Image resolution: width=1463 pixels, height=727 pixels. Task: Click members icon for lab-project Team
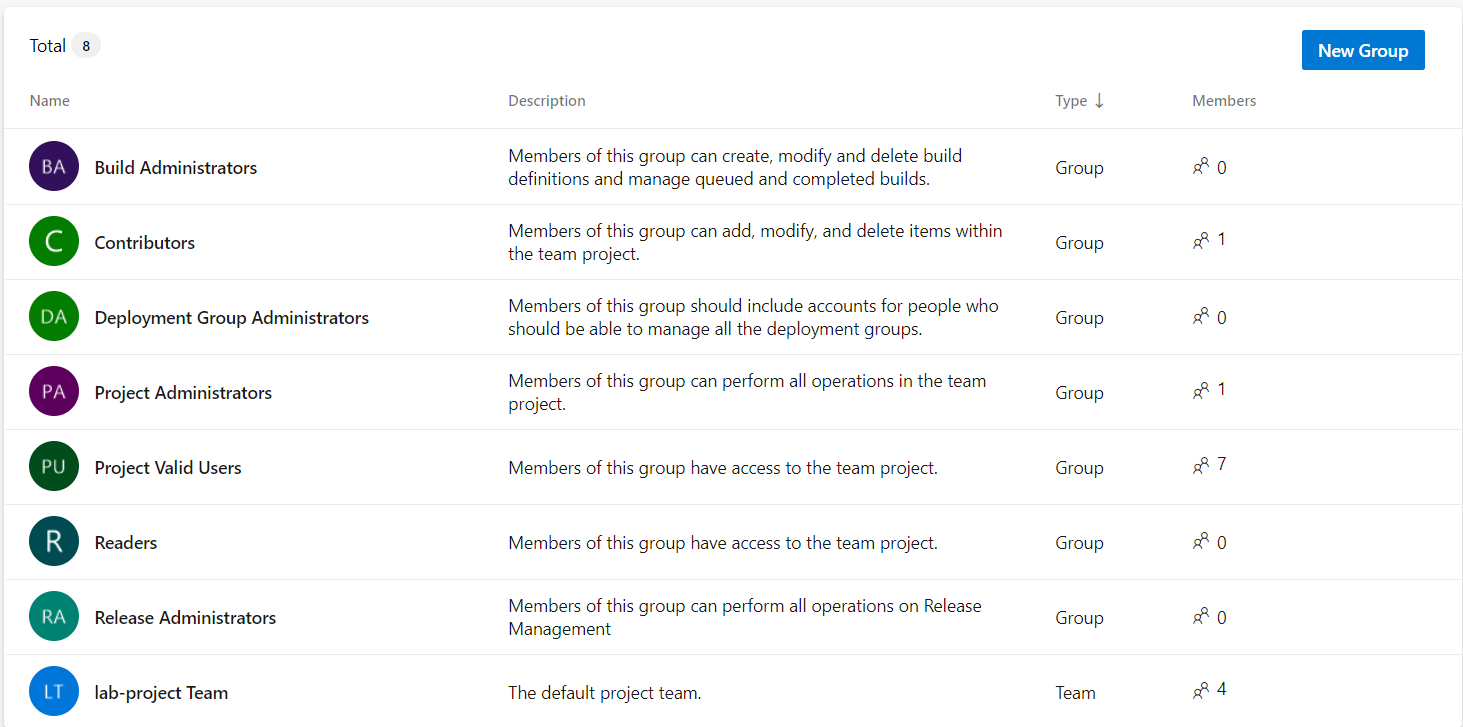click(1201, 691)
